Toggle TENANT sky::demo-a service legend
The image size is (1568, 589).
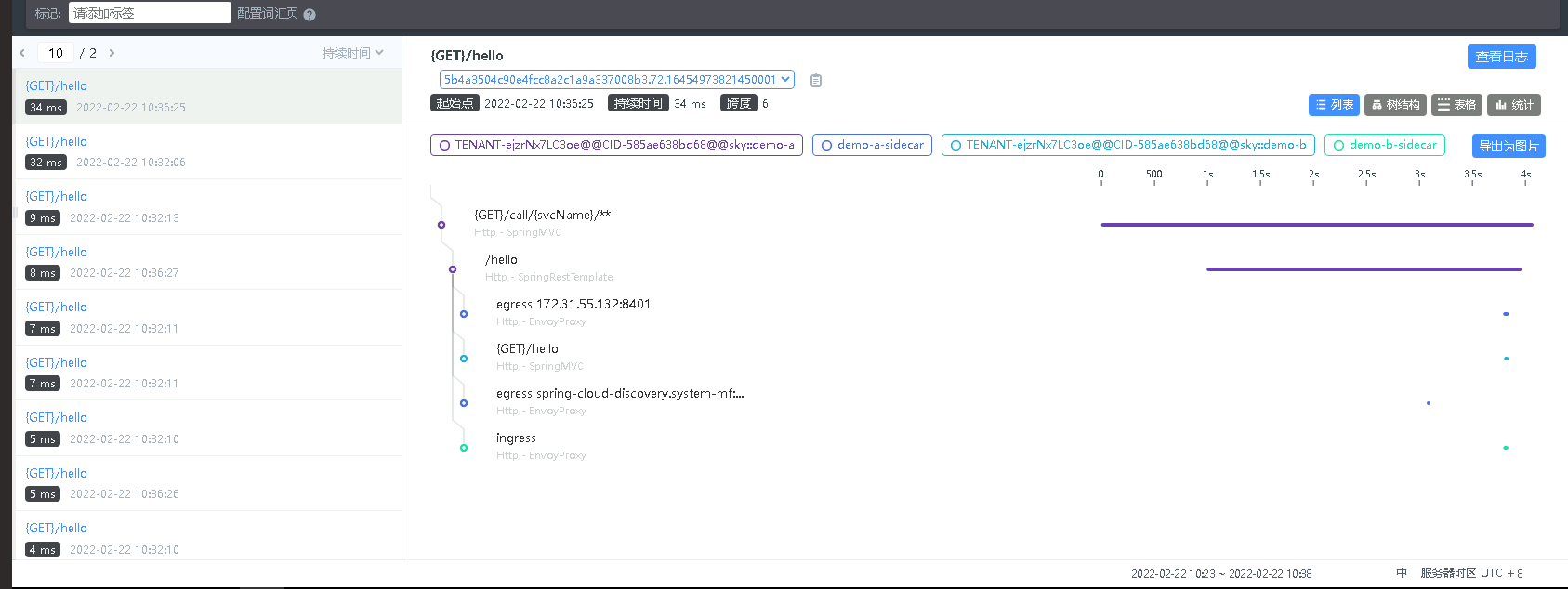[616, 145]
